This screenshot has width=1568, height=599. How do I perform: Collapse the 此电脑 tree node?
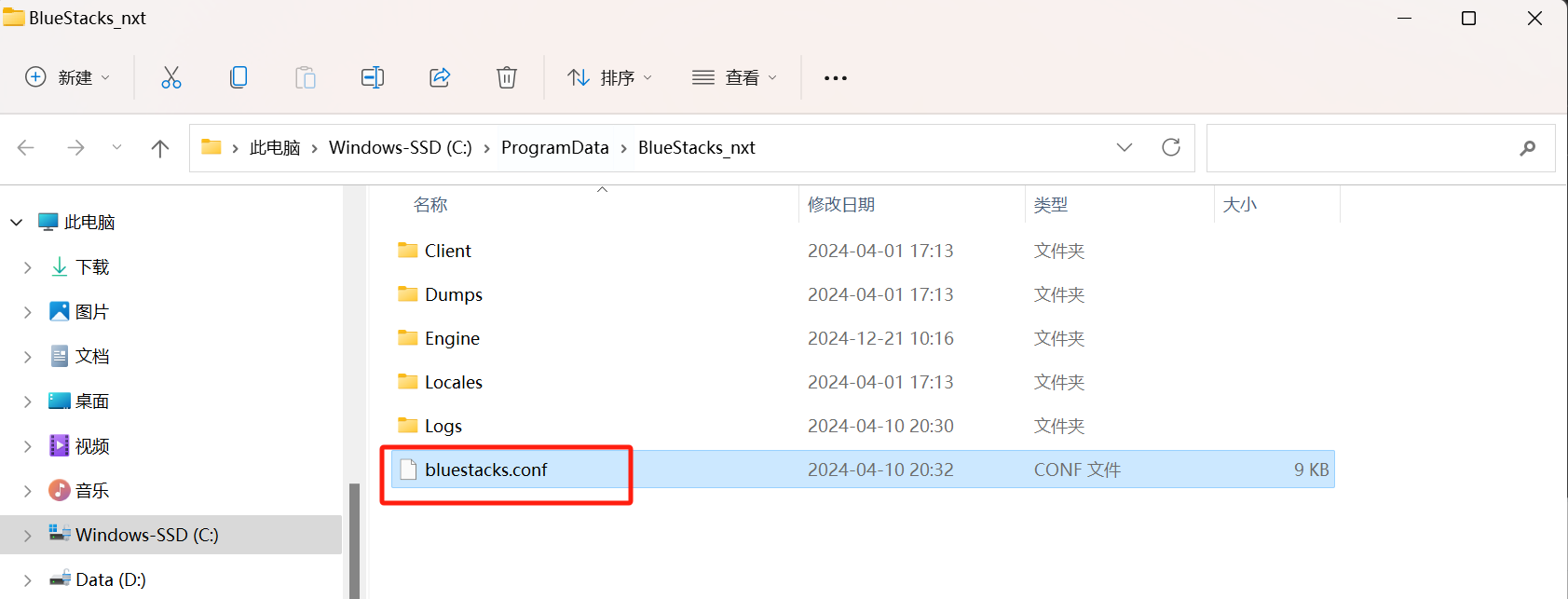pos(17,222)
